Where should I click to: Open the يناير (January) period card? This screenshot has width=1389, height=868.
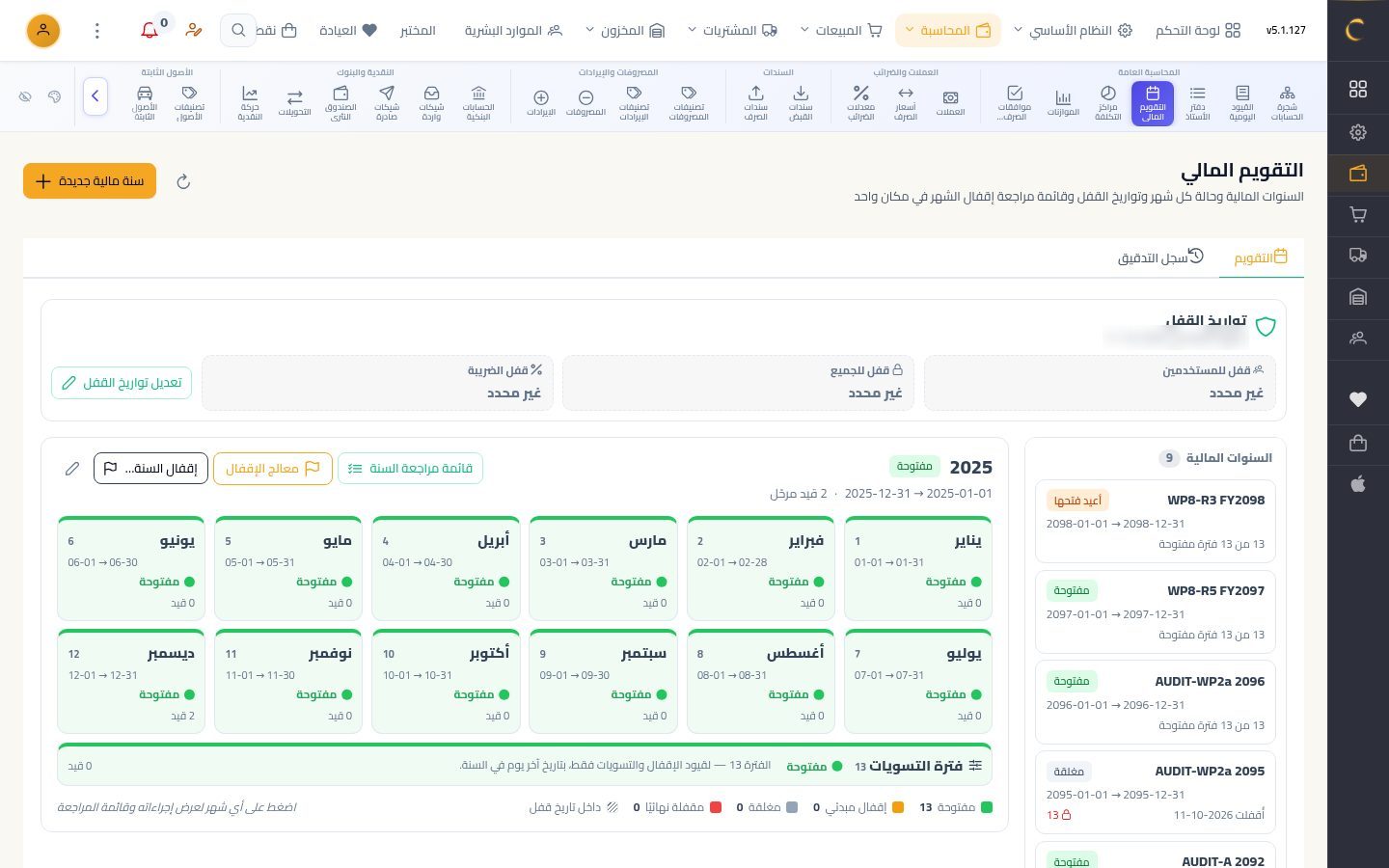click(x=917, y=568)
